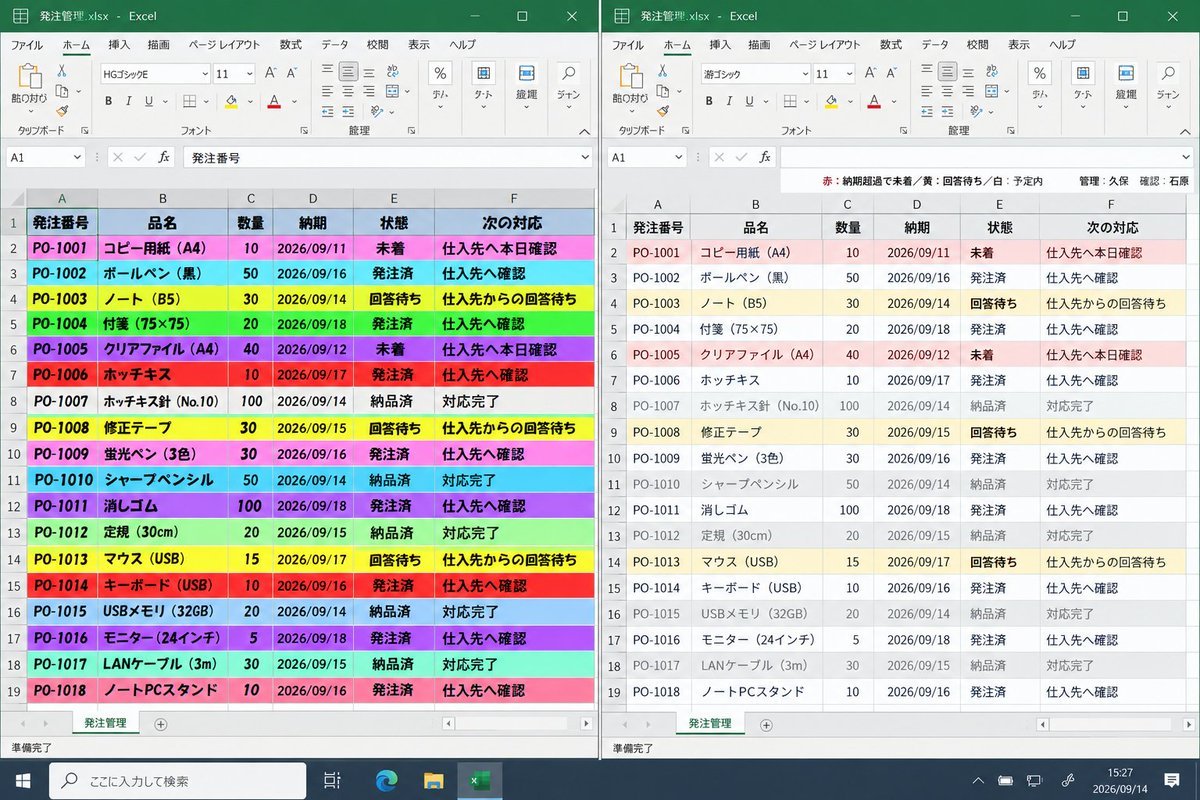
Task: Open Task View on the taskbar
Action: coord(332,780)
